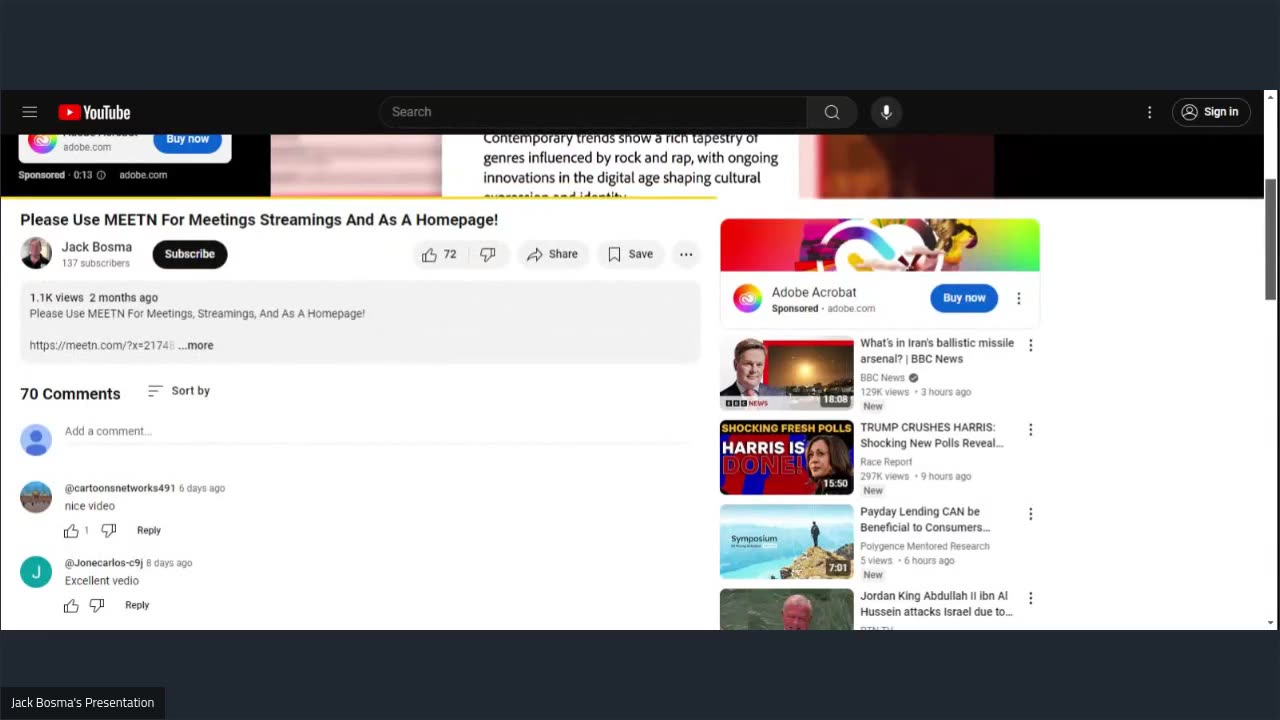This screenshot has width=1280, height=720.
Task: Open more actions ellipsis beside Save
Action: [686, 254]
